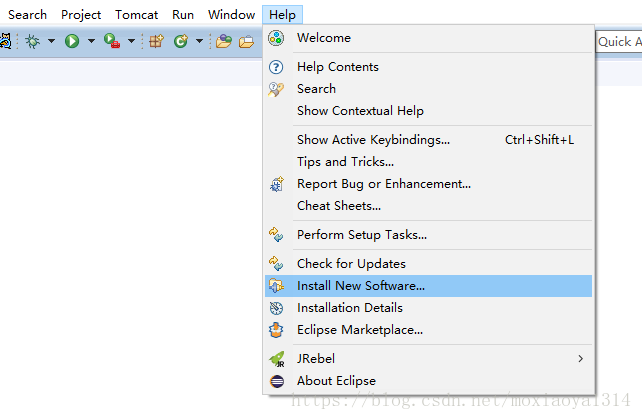This screenshot has height=420, width=642.
Task: Click the New Java Class toolbar icon
Action: [x=181, y=41]
